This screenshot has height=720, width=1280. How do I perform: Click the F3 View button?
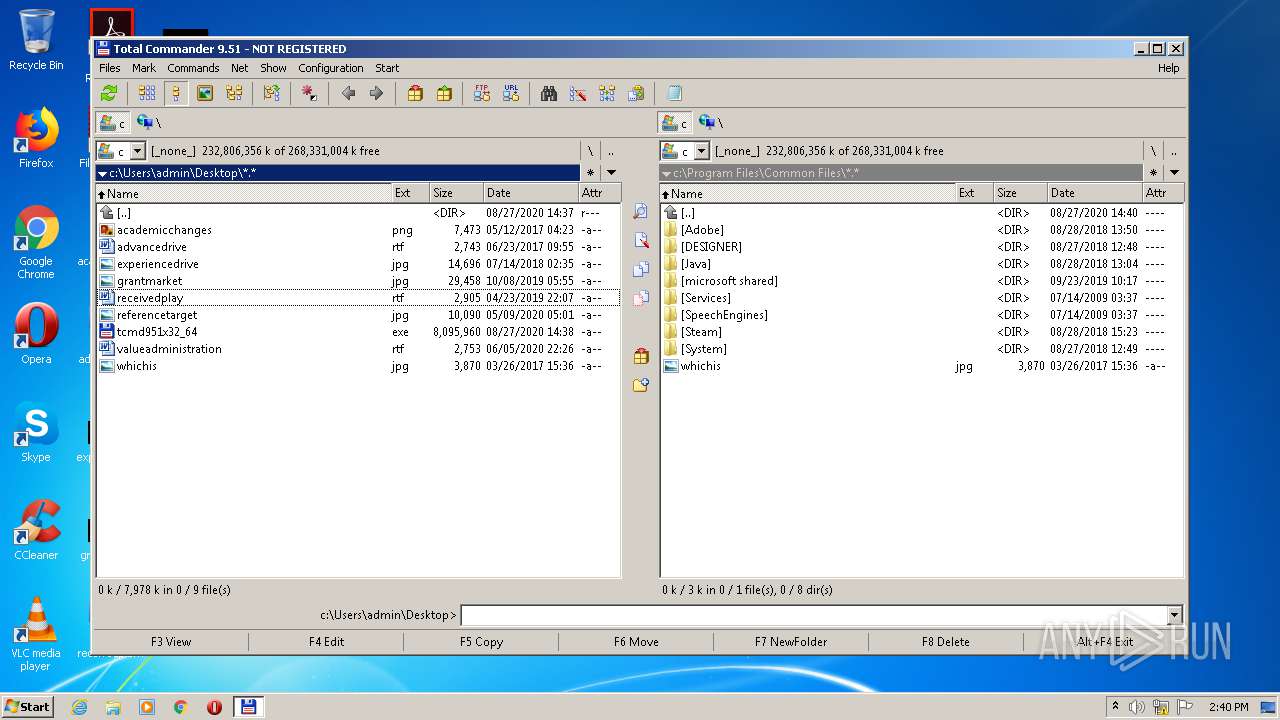[x=171, y=642]
